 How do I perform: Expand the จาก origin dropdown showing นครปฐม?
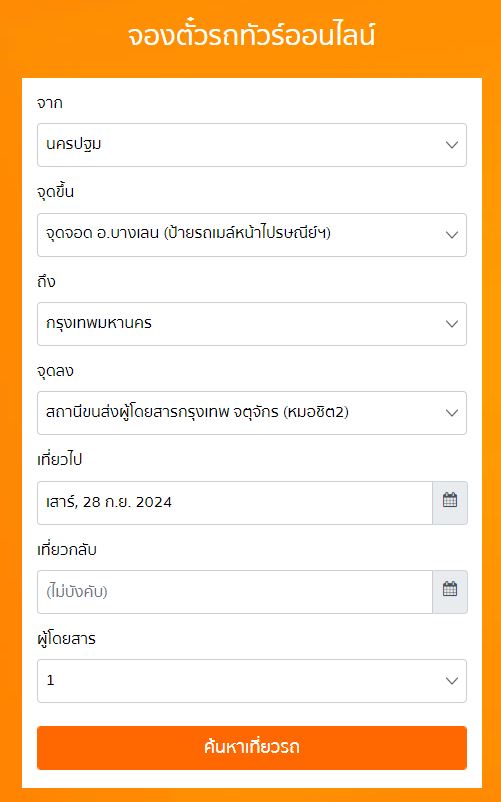point(252,145)
